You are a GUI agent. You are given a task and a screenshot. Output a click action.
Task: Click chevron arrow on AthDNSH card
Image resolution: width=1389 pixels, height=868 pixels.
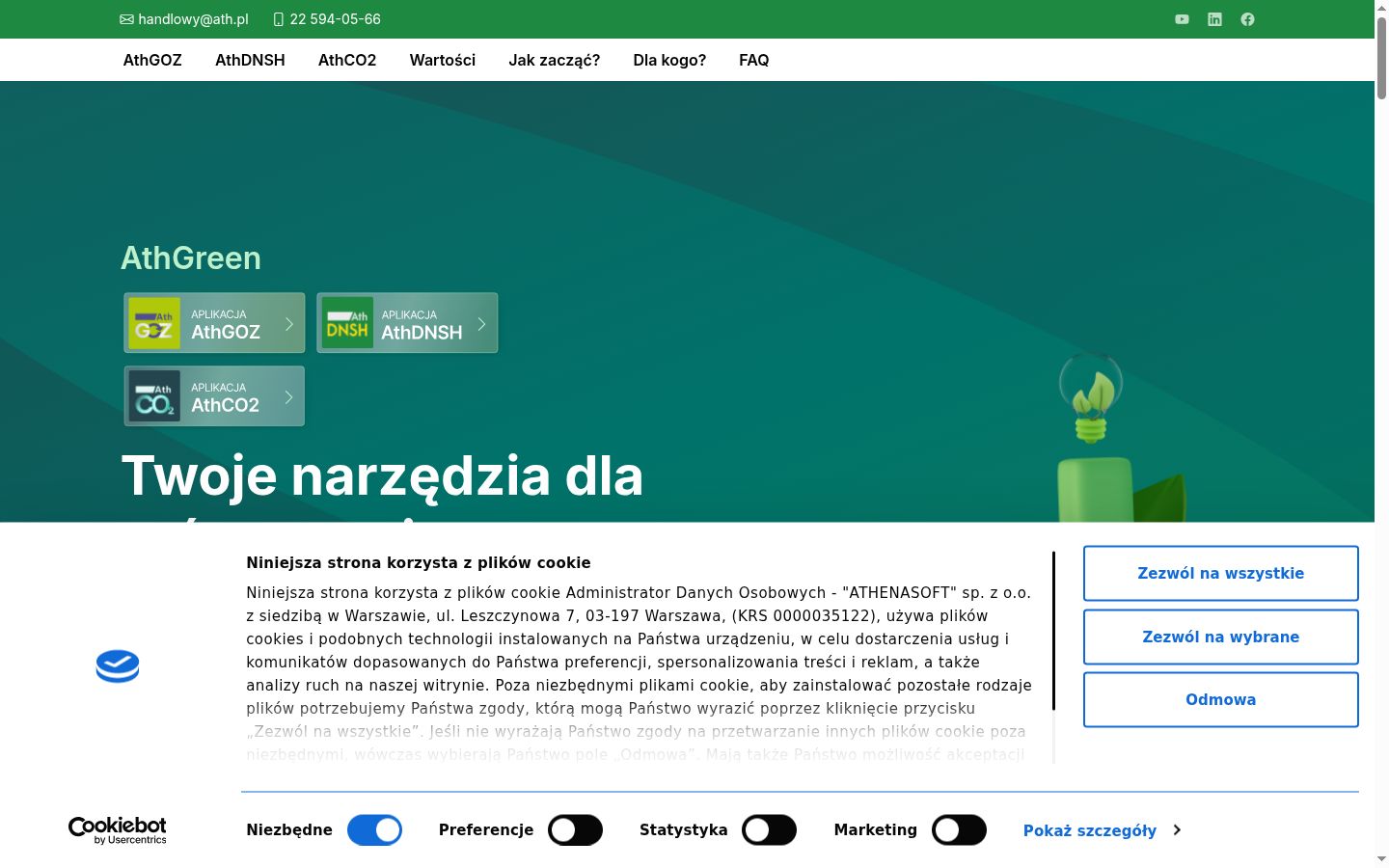(481, 323)
